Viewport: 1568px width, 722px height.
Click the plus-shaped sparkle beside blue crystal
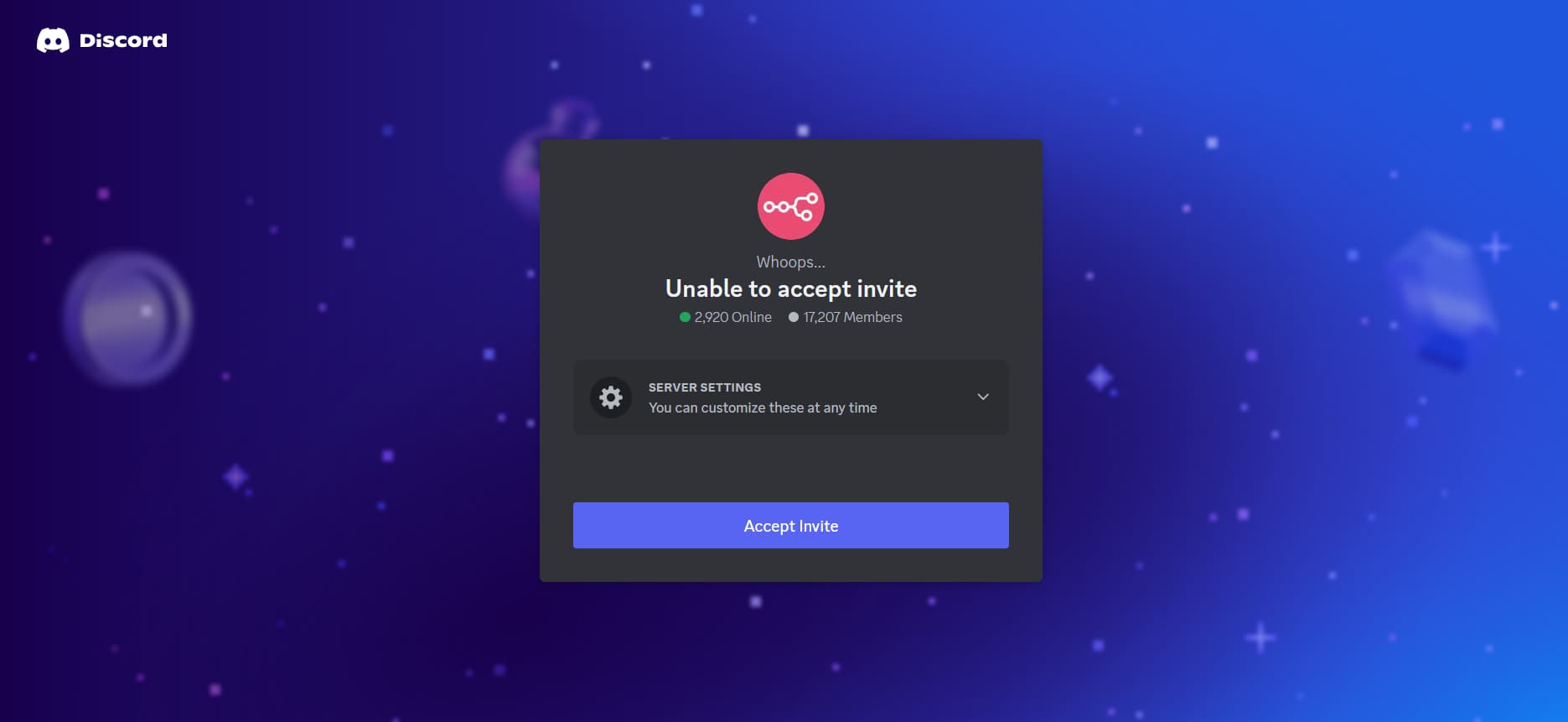coord(1495,247)
